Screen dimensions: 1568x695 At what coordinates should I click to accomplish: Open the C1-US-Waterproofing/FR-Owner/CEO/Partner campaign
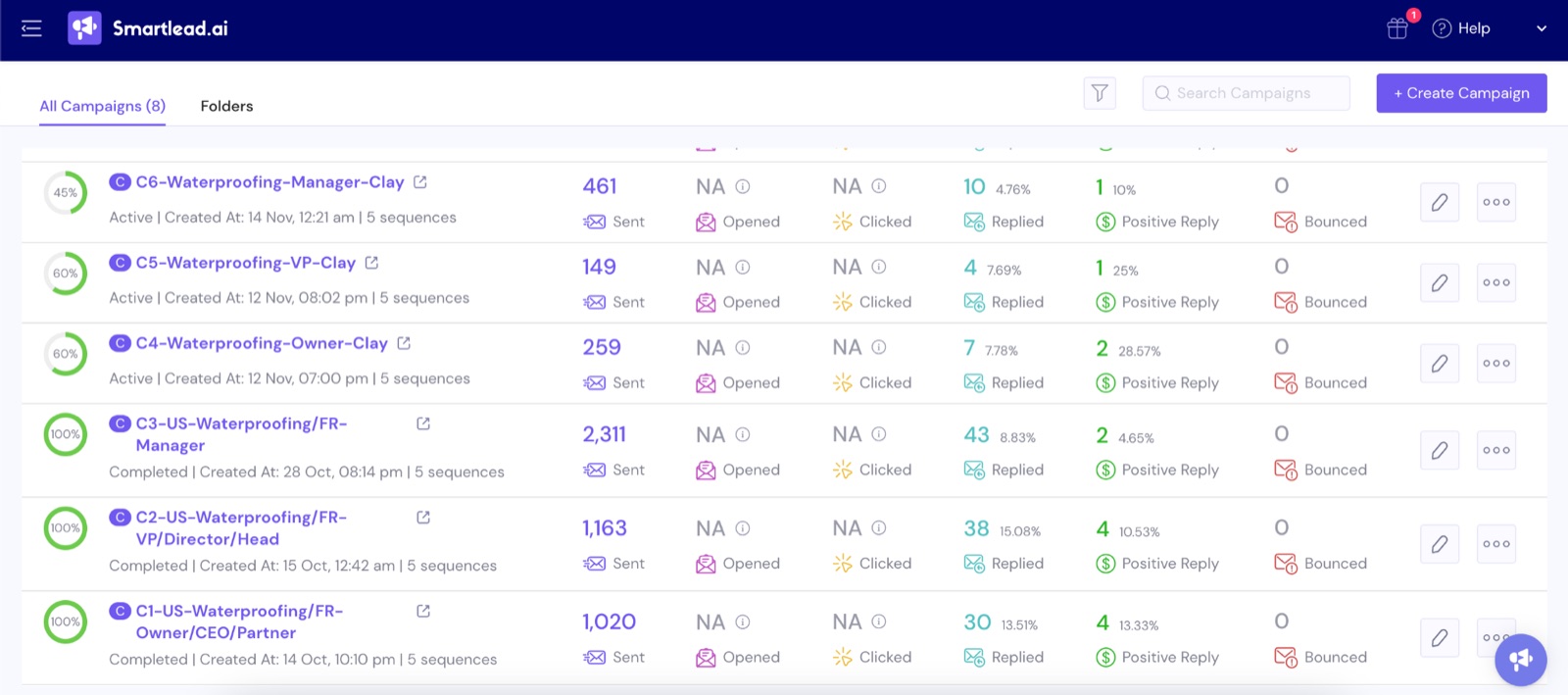click(239, 621)
